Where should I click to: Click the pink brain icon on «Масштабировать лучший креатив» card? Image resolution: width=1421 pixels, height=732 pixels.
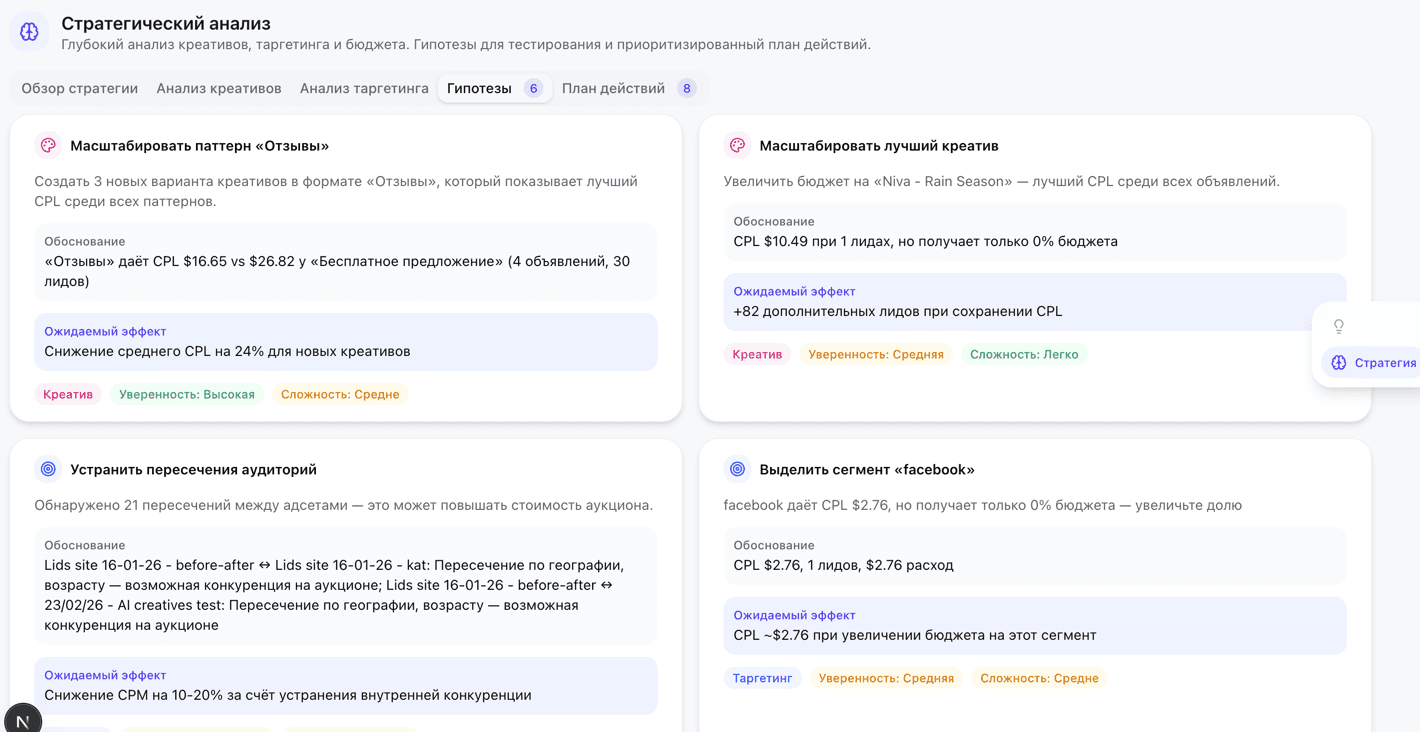(x=736, y=145)
